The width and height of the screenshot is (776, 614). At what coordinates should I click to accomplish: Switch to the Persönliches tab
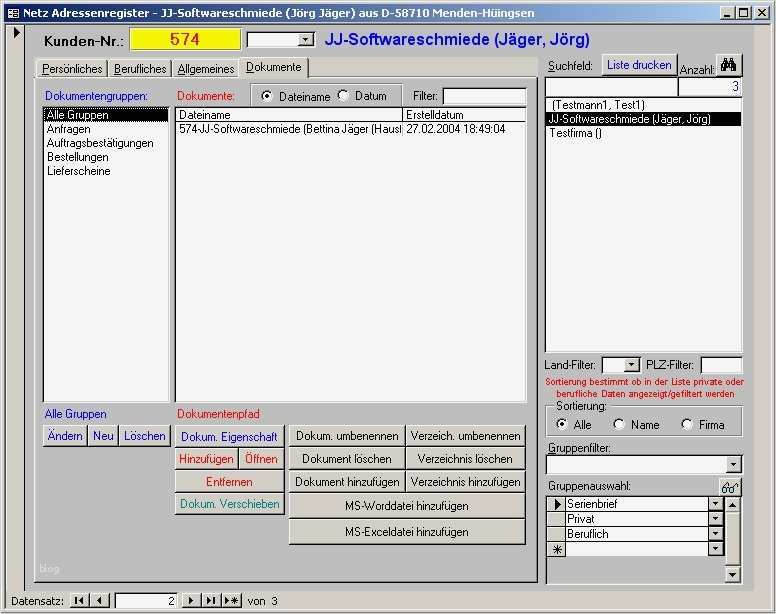tap(72, 69)
